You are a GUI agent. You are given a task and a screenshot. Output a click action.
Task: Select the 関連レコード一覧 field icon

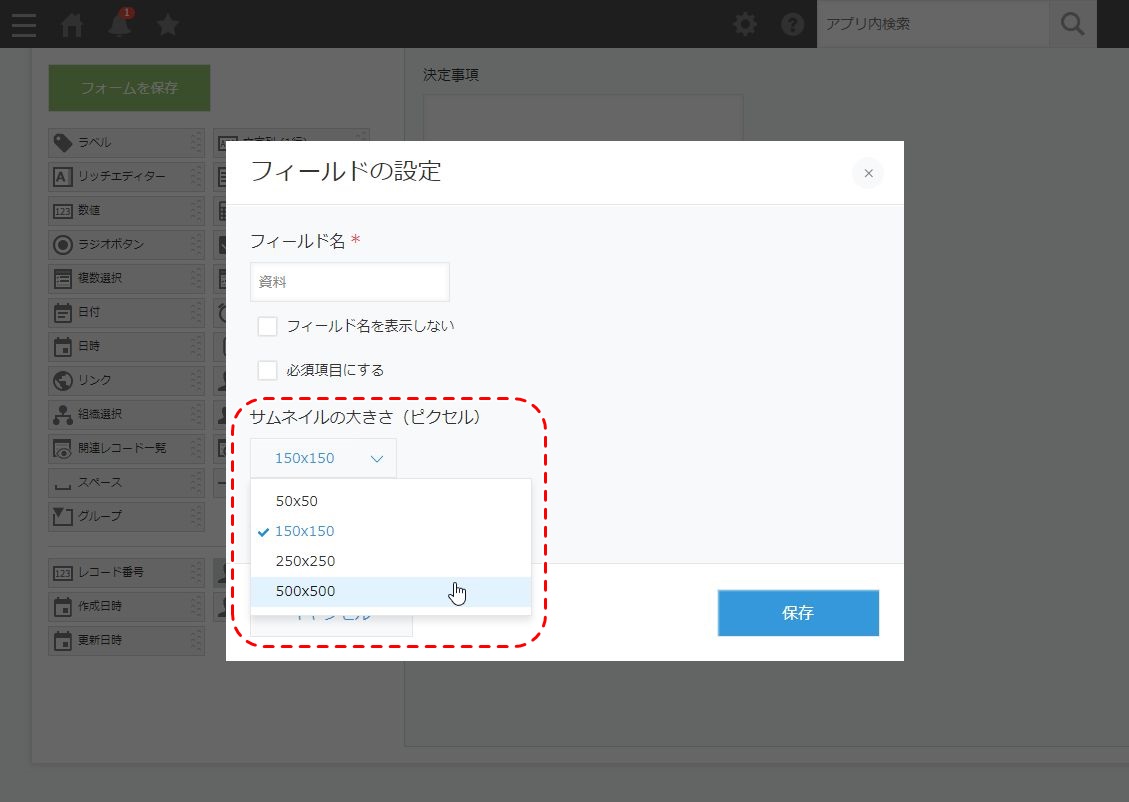pyautogui.click(x=63, y=449)
